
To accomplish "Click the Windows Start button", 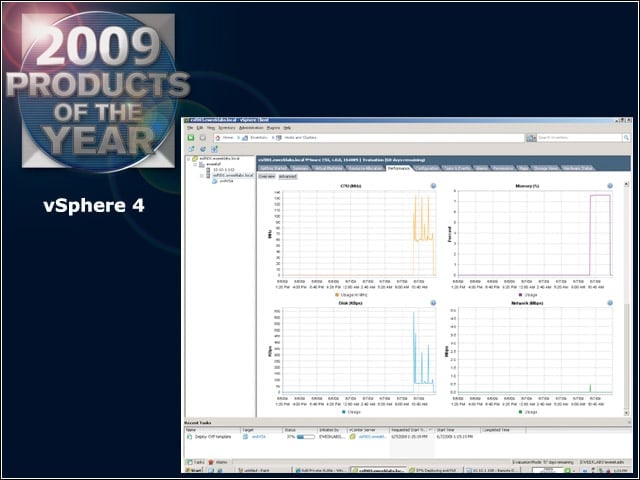I will point(194,470).
